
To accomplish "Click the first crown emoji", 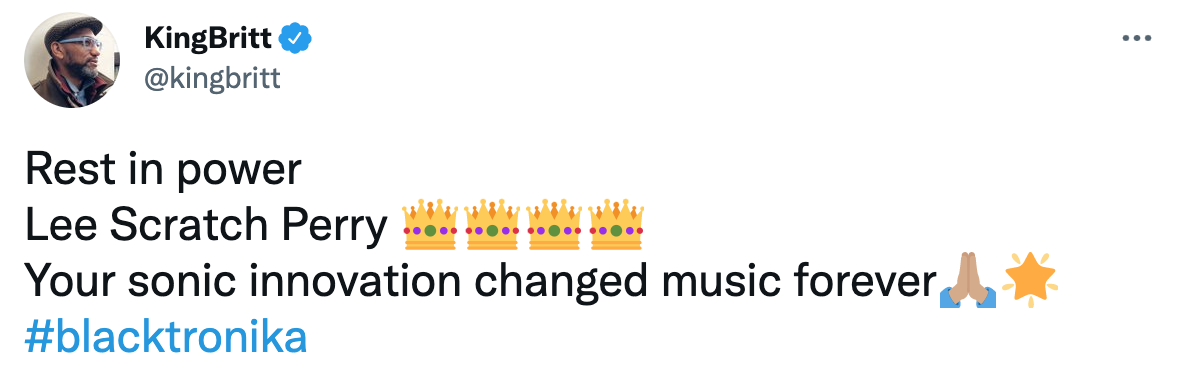I will [x=430, y=225].
